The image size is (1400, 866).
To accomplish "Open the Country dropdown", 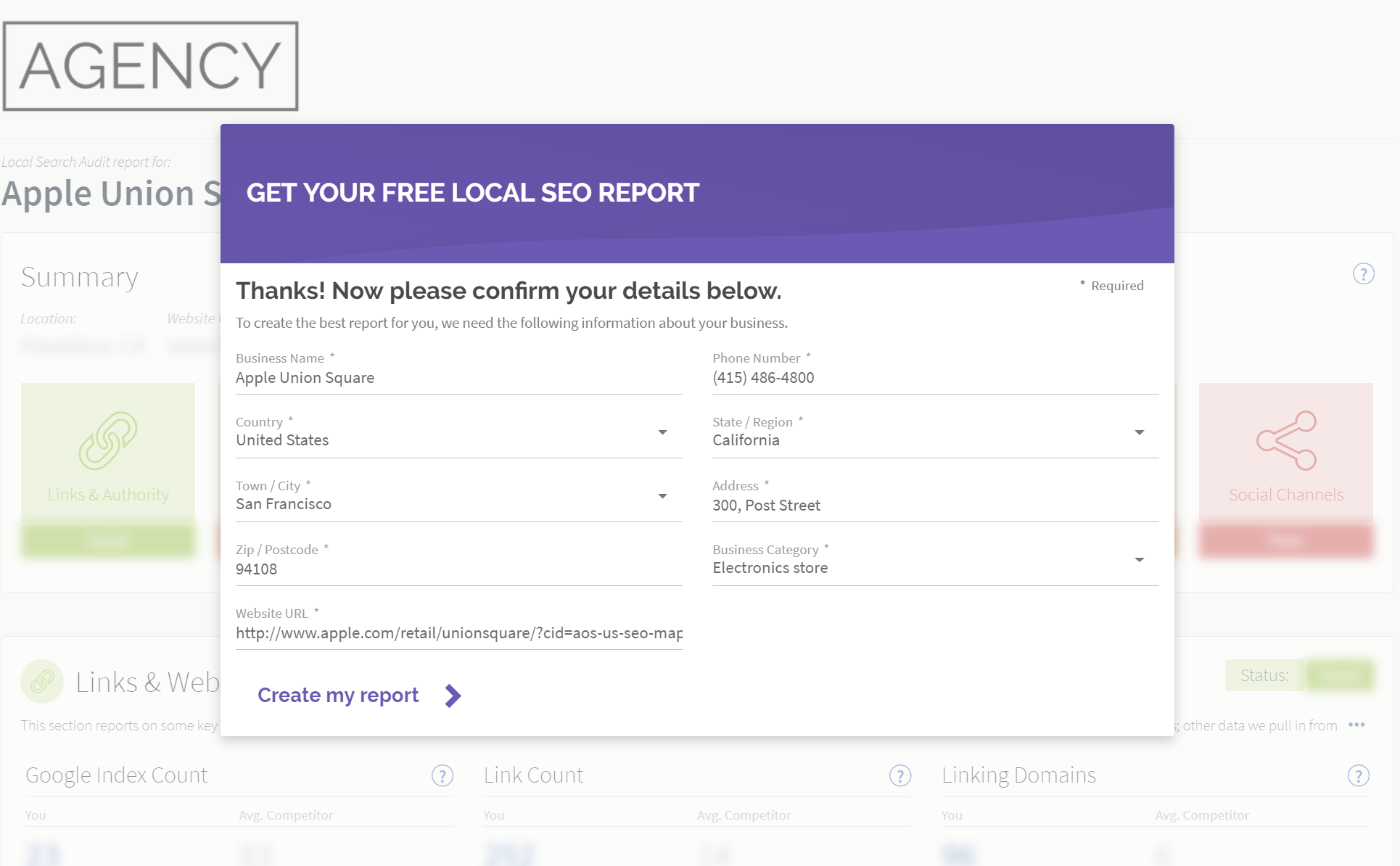I will [458, 440].
